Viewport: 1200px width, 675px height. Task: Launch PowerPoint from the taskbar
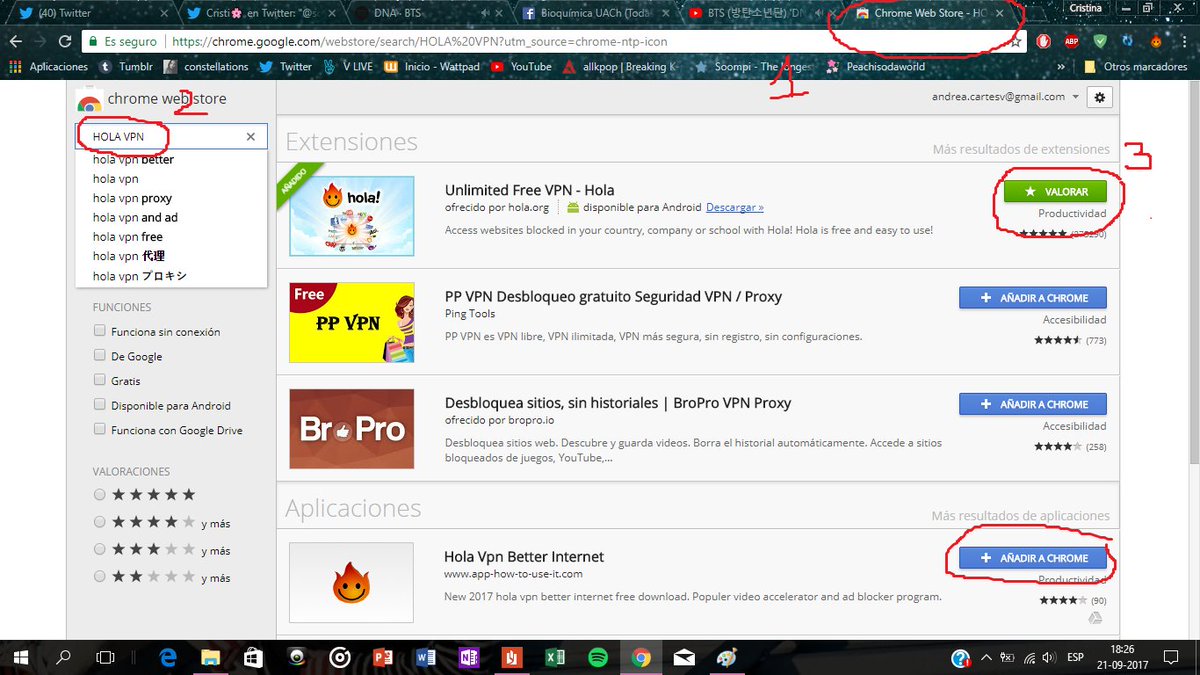pyautogui.click(x=384, y=657)
